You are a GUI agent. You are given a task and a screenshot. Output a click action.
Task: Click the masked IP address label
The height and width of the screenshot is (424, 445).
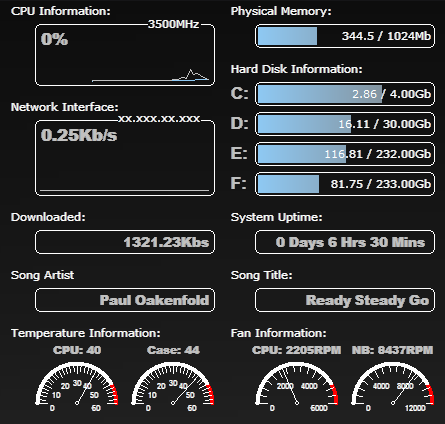pyautogui.click(x=159, y=119)
